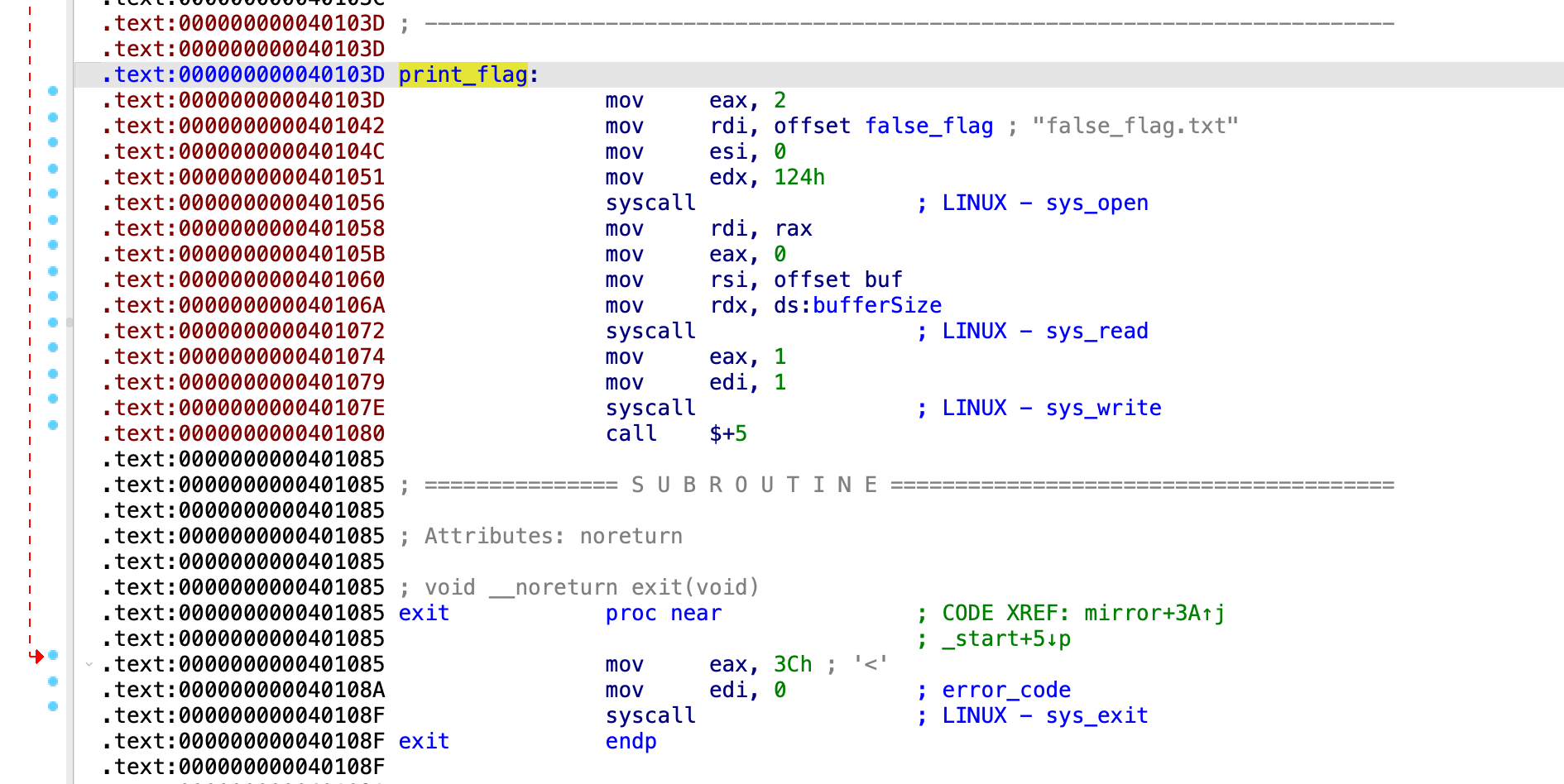Click the syscall mnemonic at 401056

[x=650, y=203]
